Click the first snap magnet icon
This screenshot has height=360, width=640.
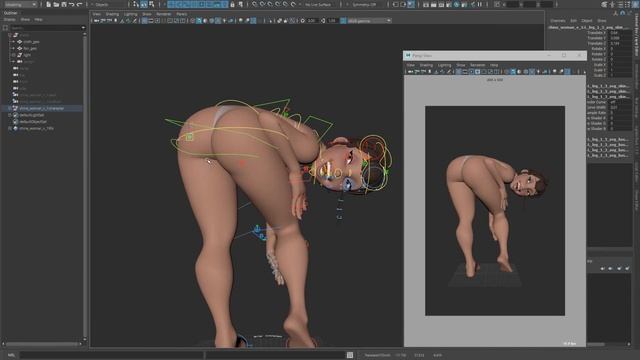(x=254, y=4)
